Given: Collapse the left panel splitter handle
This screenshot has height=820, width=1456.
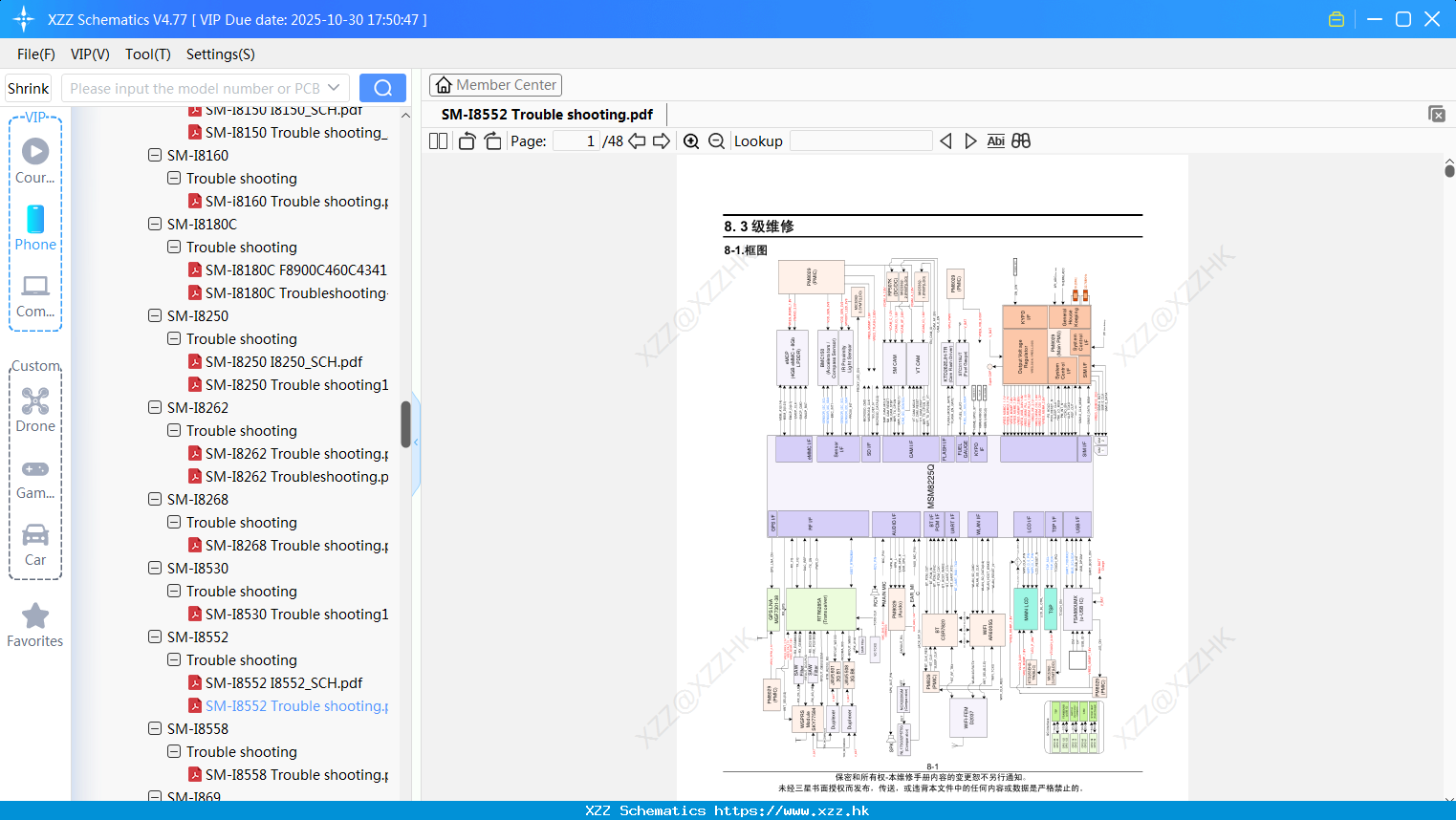Looking at the screenshot, I should [x=416, y=442].
